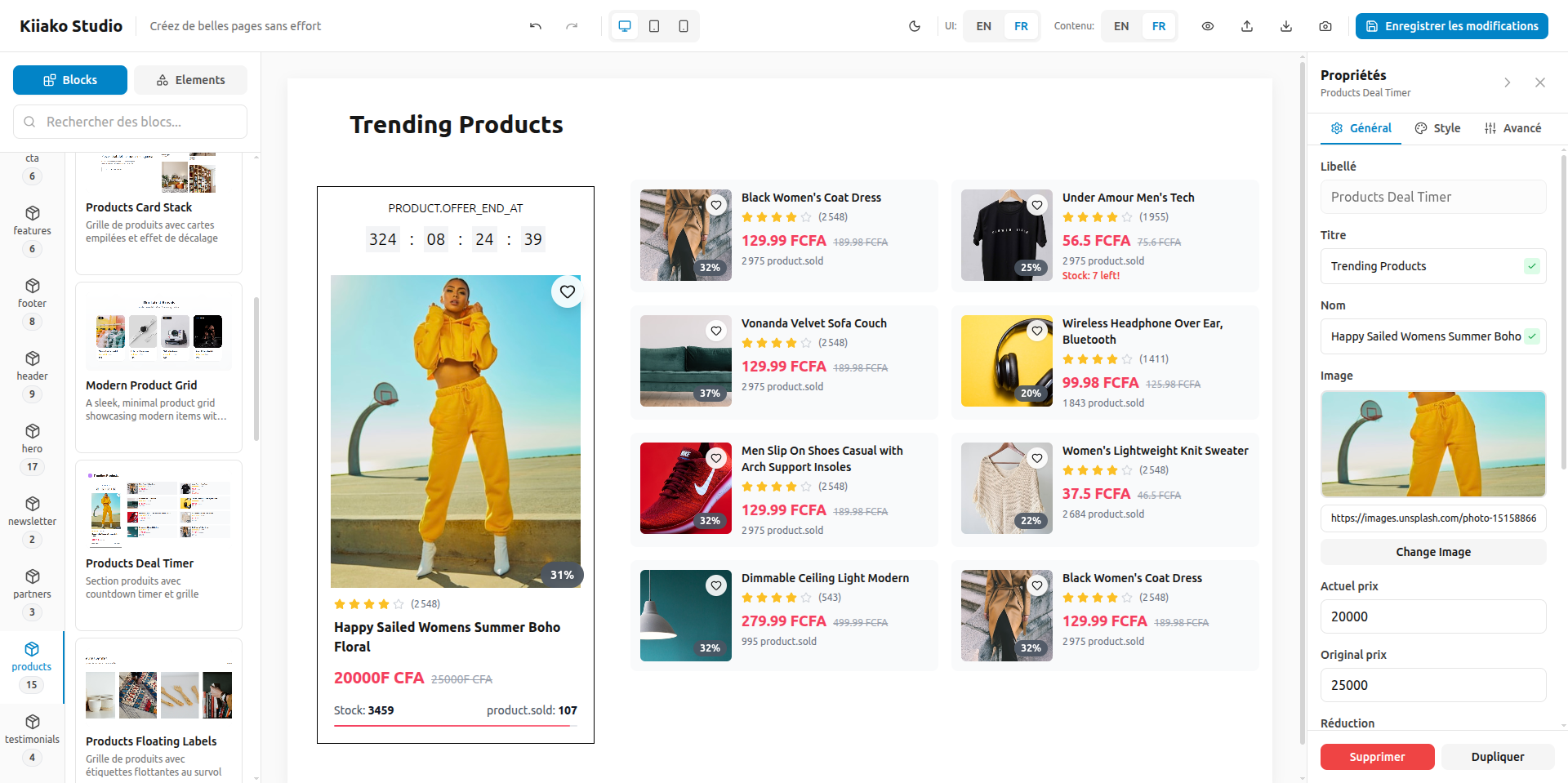1568x783 pixels.
Task: Toggle dark mode moon icon
Action: pyautogui.click(x=915, y=26)
